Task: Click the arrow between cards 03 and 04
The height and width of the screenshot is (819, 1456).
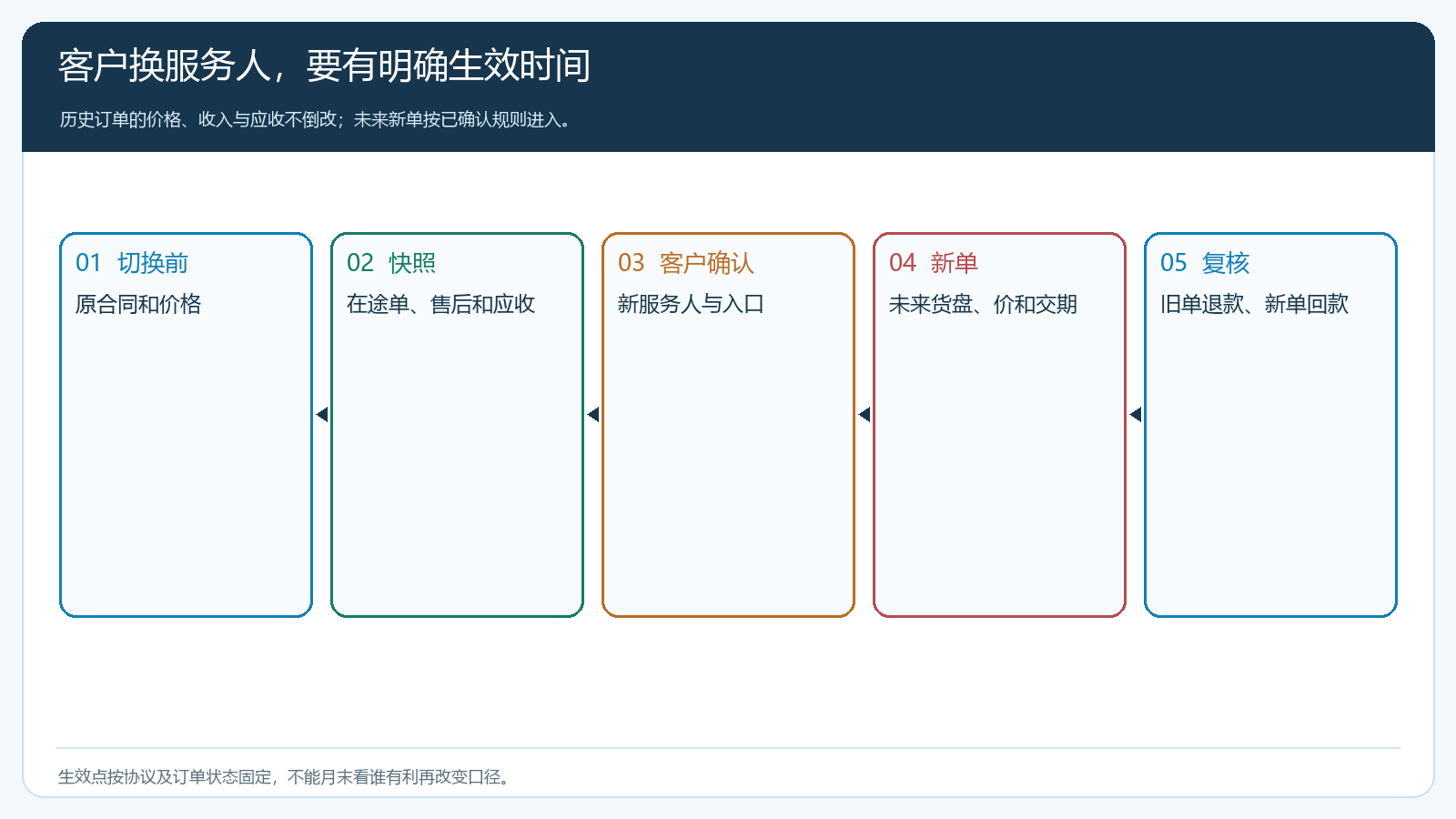Action: (864, 415)
